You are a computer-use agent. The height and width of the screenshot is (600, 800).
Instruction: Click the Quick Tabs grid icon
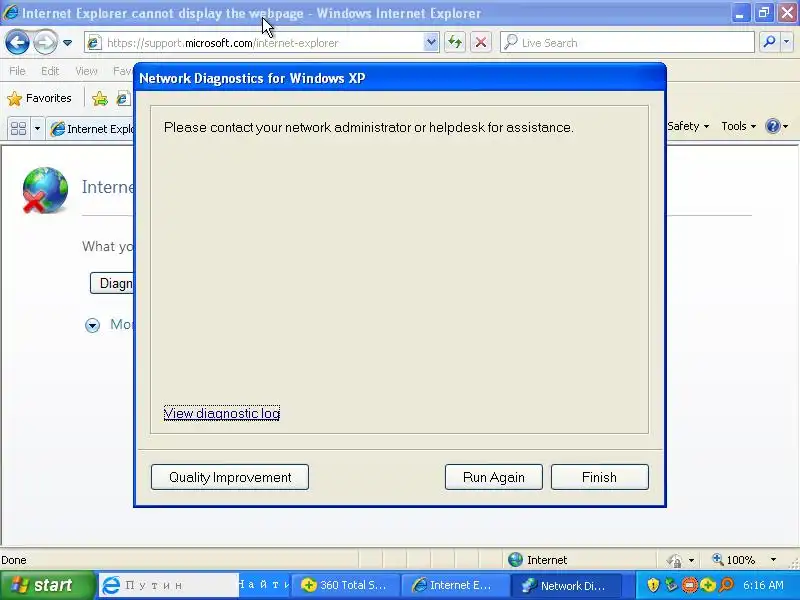pyautogui.click(x=18, y=129)
